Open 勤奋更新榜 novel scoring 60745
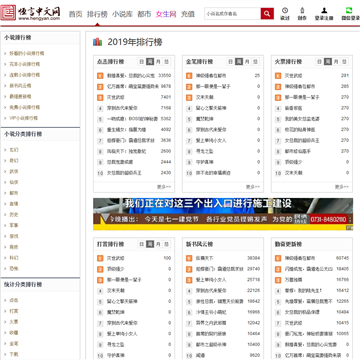The width and height of the screenshot is (360, 360). [x=300, y=258]
